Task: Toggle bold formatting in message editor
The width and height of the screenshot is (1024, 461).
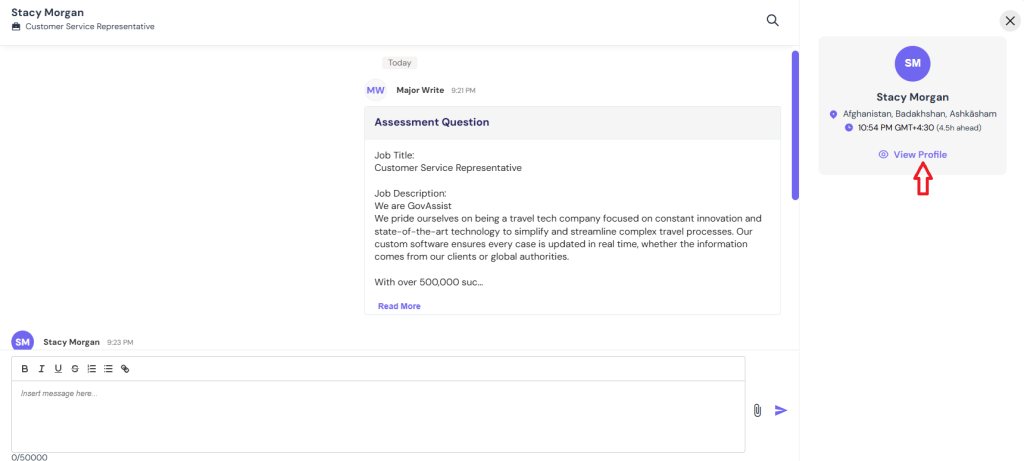Action: tap(25, 369)
